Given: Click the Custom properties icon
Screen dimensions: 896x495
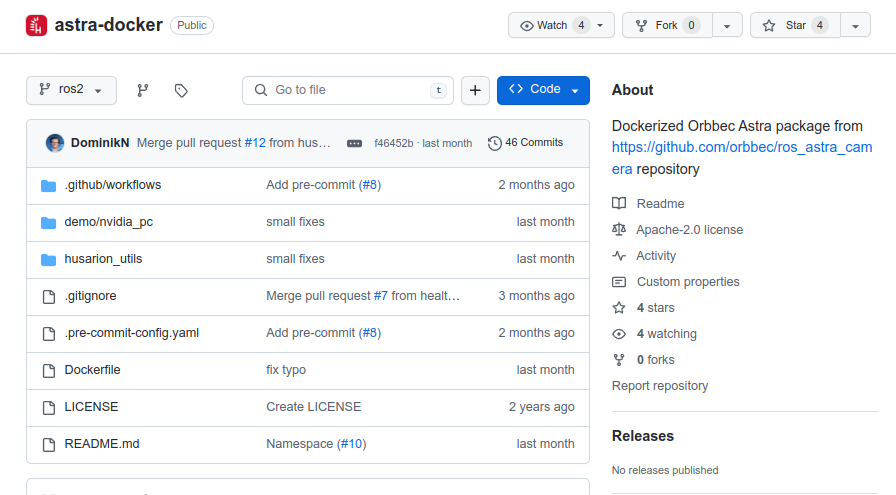Looking at the screenshot, I should pyautogui.click(x=619, y=282).
